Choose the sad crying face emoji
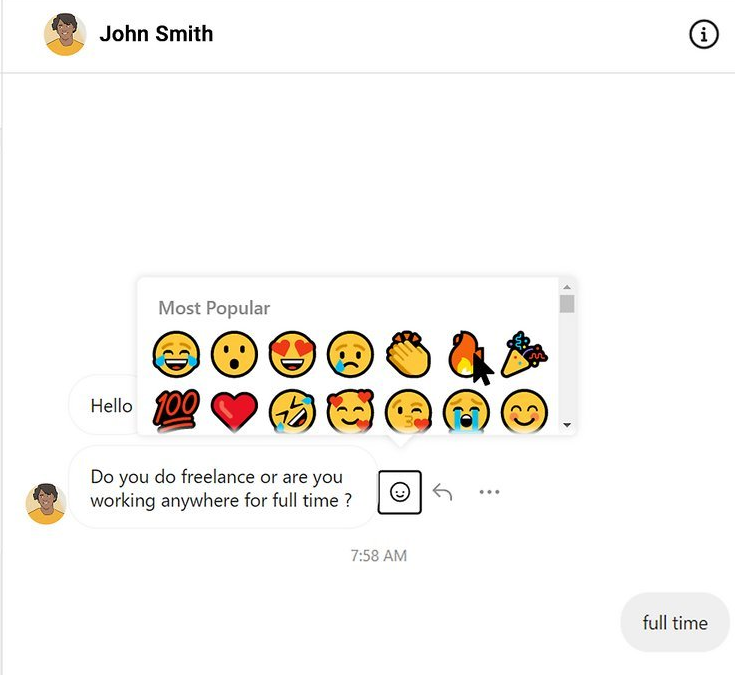 tap(350, 354)
